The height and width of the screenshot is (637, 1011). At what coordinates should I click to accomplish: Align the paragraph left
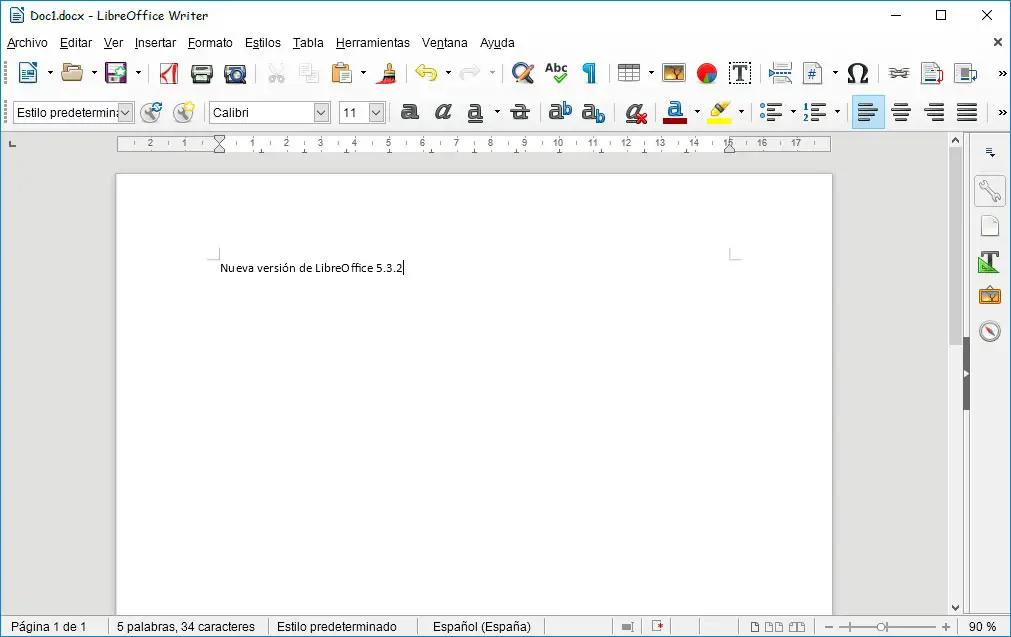click(868, 112)
